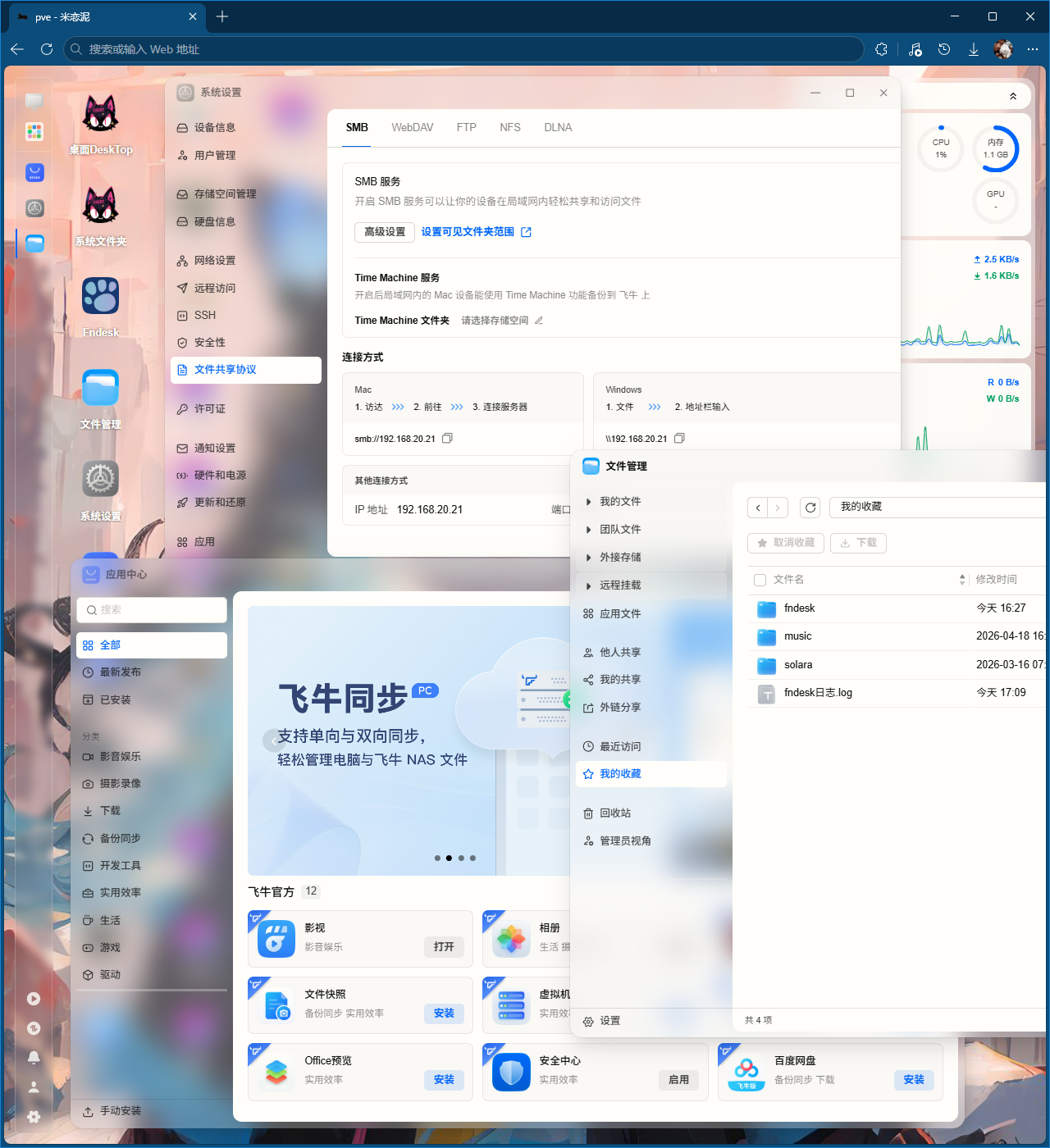The width and height of the screenshot is (1050, 1148).
Task: Collapse the system monitor panel with the chevron
Action: coord(1012,95)
